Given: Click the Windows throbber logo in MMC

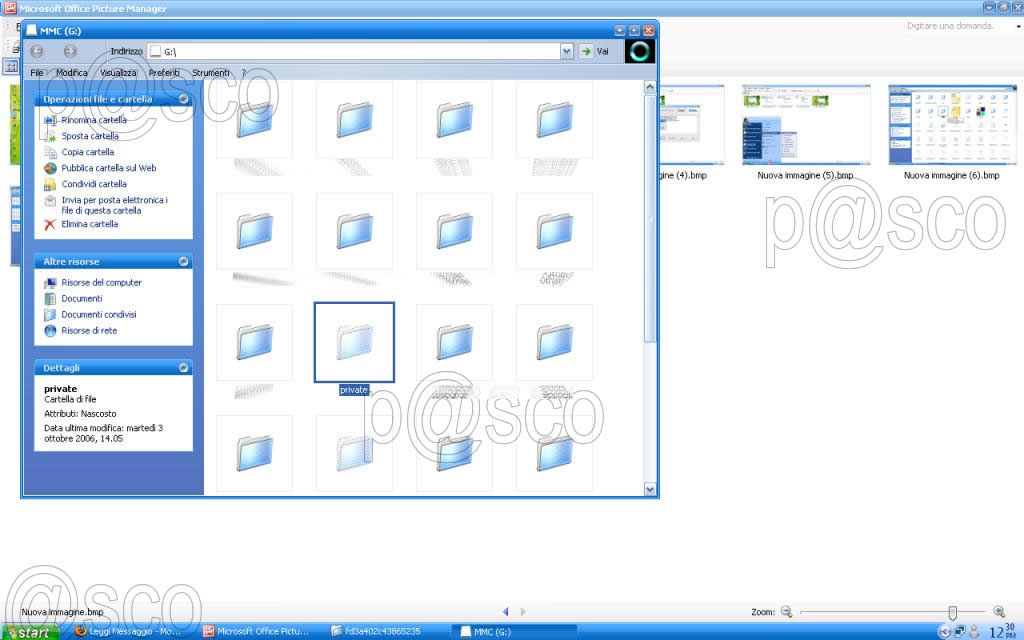Looking at the screenshot, I should point(640,51).
